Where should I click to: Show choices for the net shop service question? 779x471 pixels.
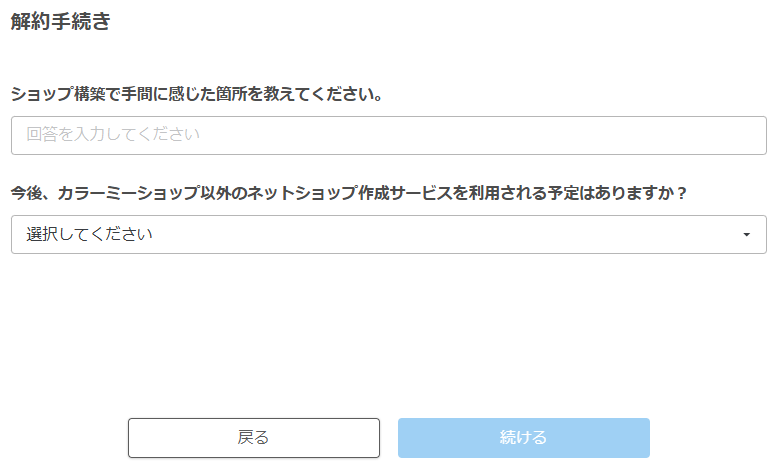point(388,235)
